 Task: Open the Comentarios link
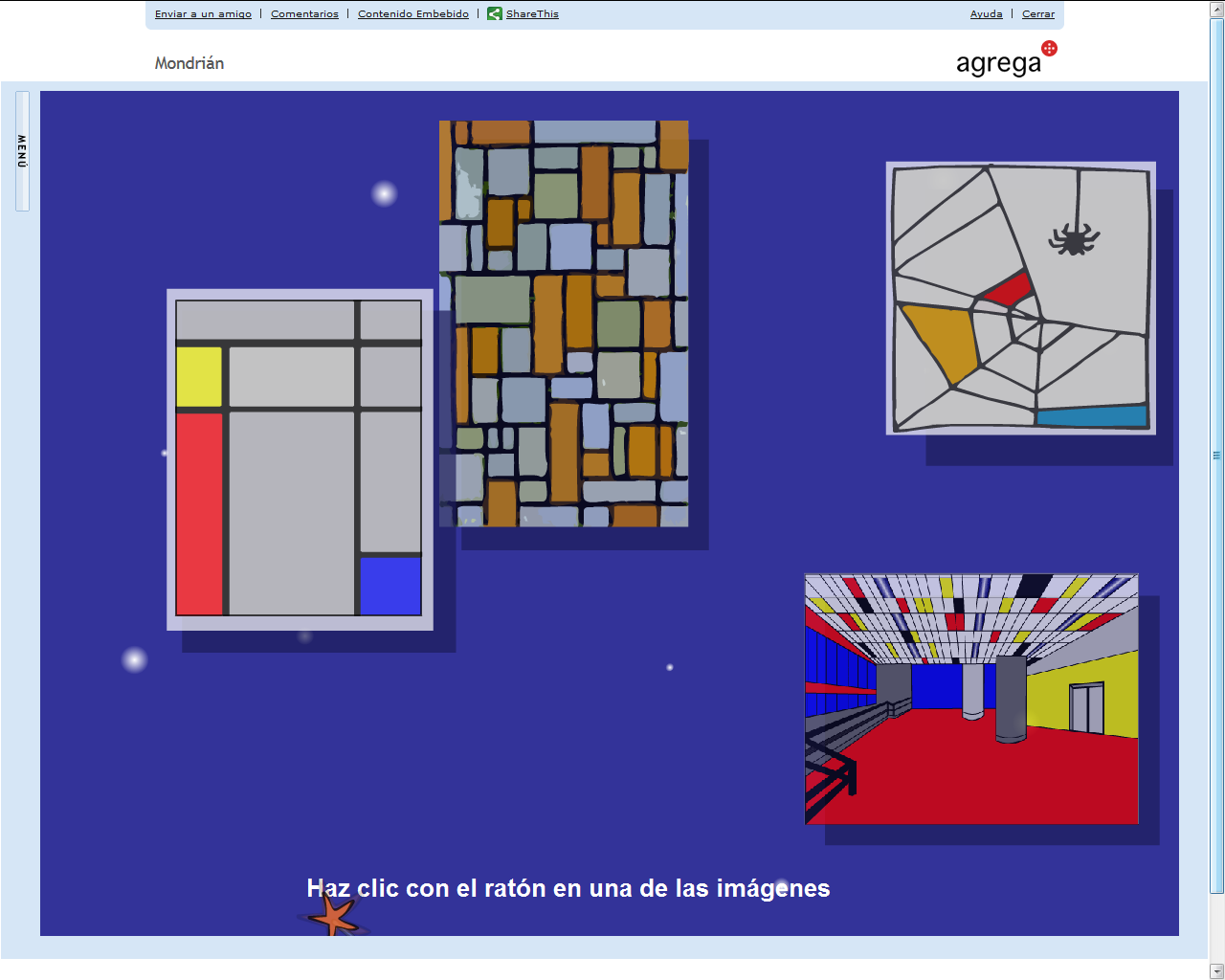pyautogui.click(x=304, y=14)
